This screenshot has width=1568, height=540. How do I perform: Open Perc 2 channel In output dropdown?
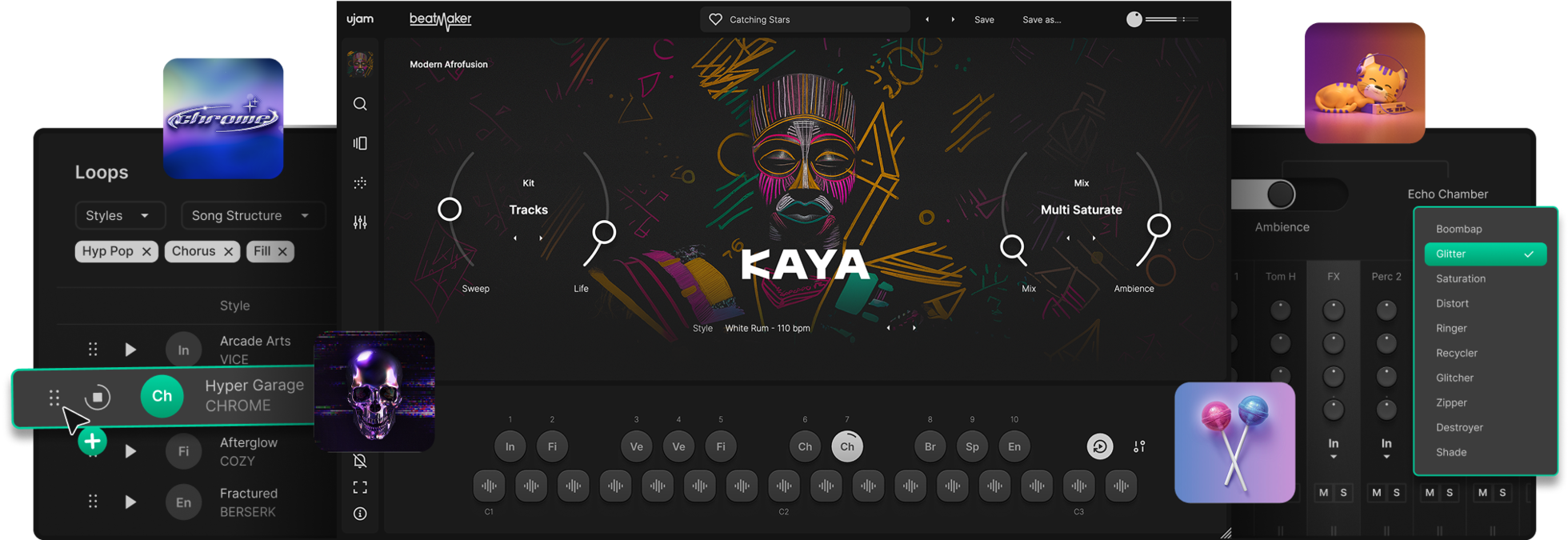tap(1386, 450)
